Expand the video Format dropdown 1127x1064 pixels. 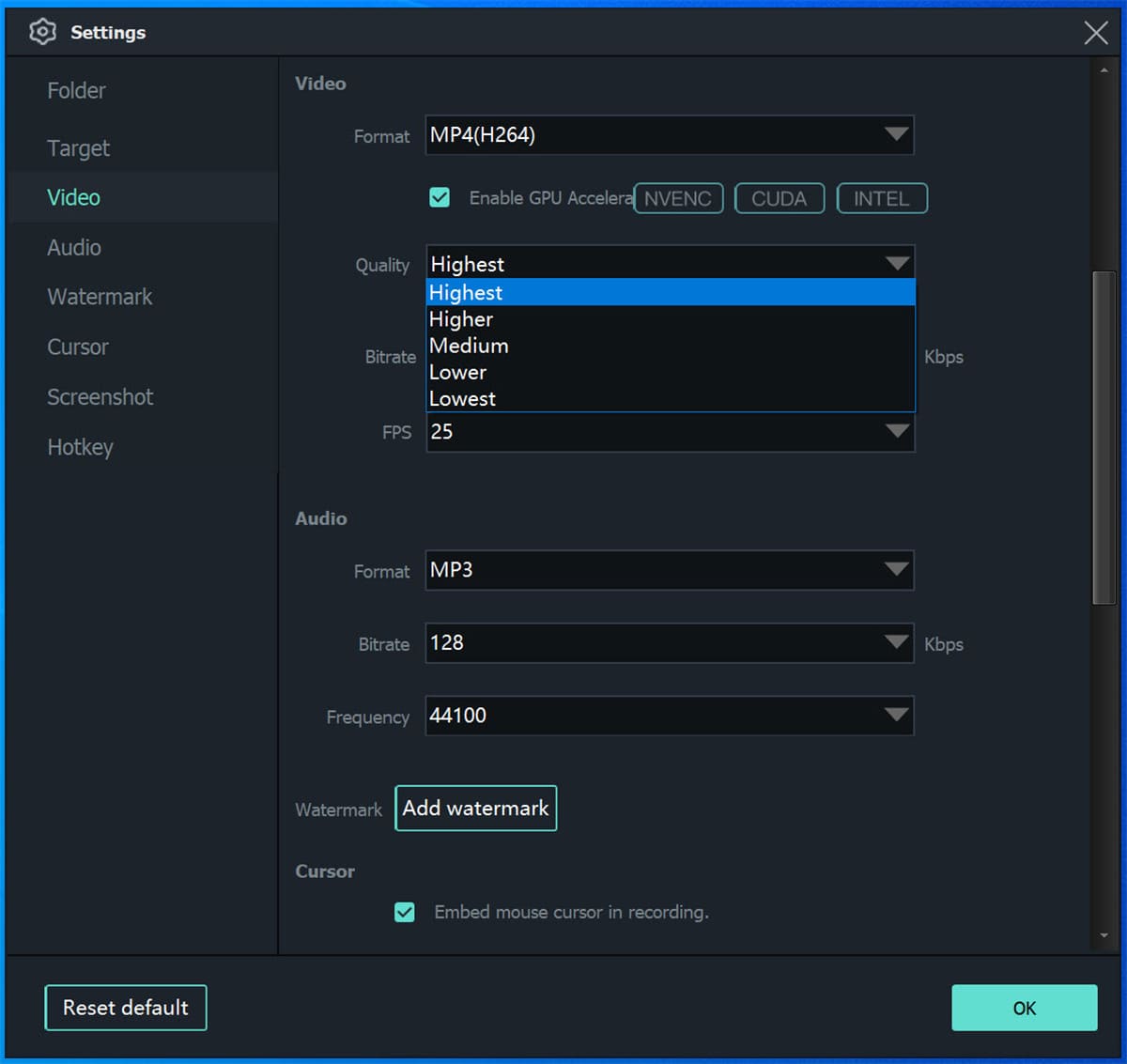pyautogui.click(x=896, y=135)
